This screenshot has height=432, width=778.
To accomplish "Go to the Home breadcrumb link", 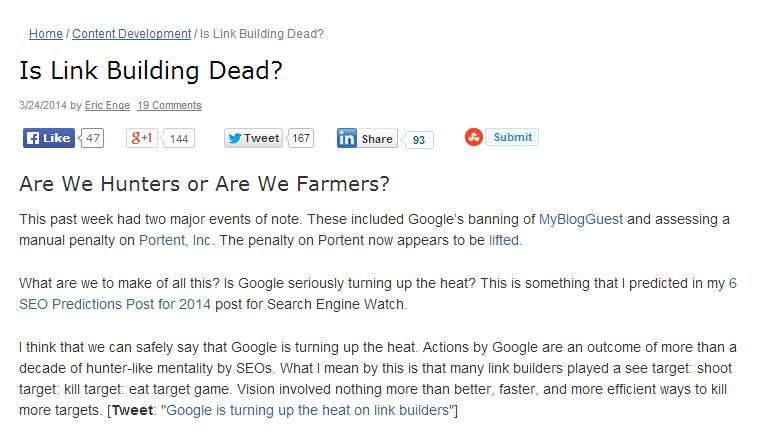I will coord(46,34).
